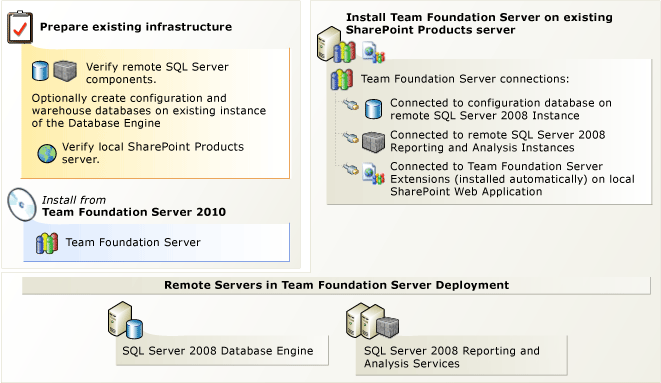This screenshot has height=383, width=661.
Task: Select the Remote Servers in Team Foundation Server Deployment header
Action: pos(336,285)
